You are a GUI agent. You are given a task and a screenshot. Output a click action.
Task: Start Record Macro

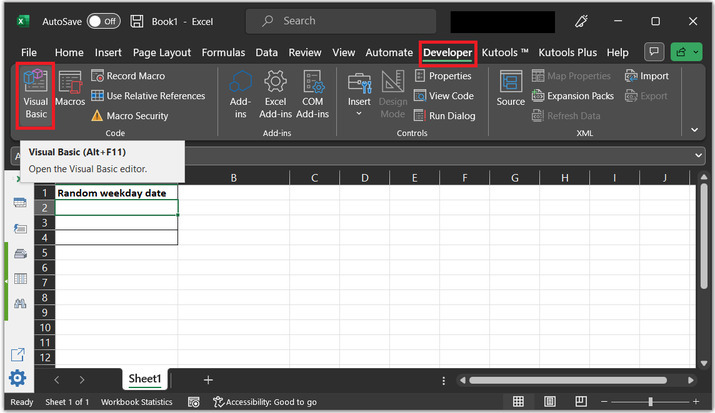[128, 76]
